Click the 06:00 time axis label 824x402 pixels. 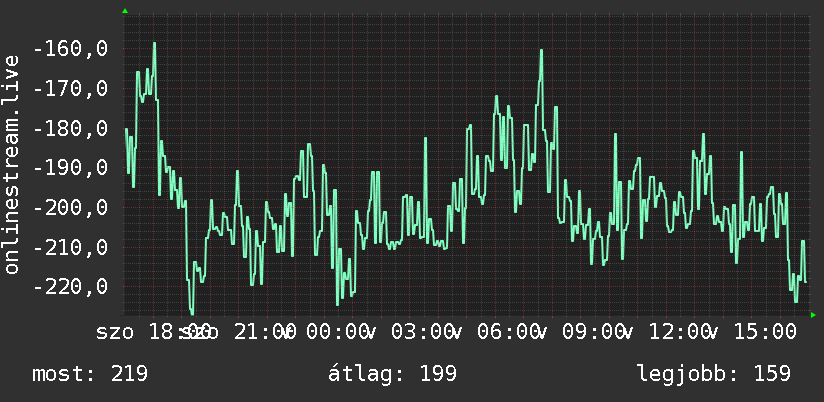pyautogui.click(x=508, y=332)
